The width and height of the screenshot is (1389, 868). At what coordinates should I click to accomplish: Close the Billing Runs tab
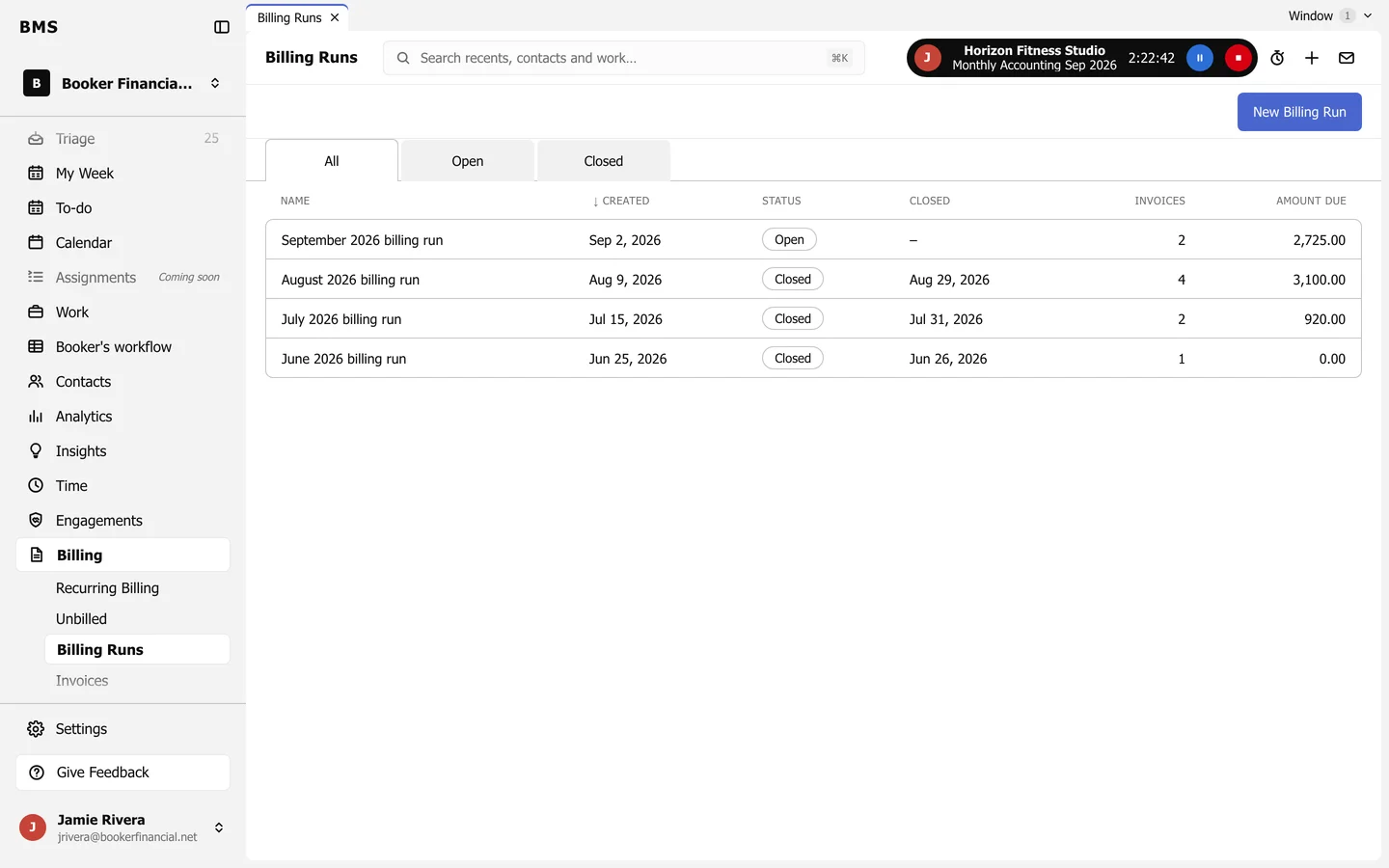(335, 17)
